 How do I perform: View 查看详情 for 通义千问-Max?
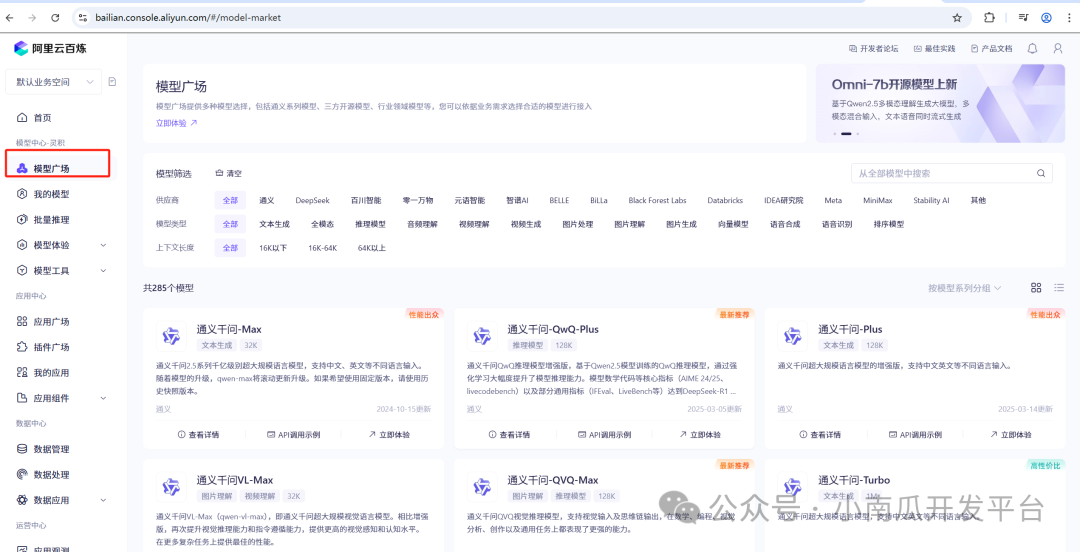(198, 435)
